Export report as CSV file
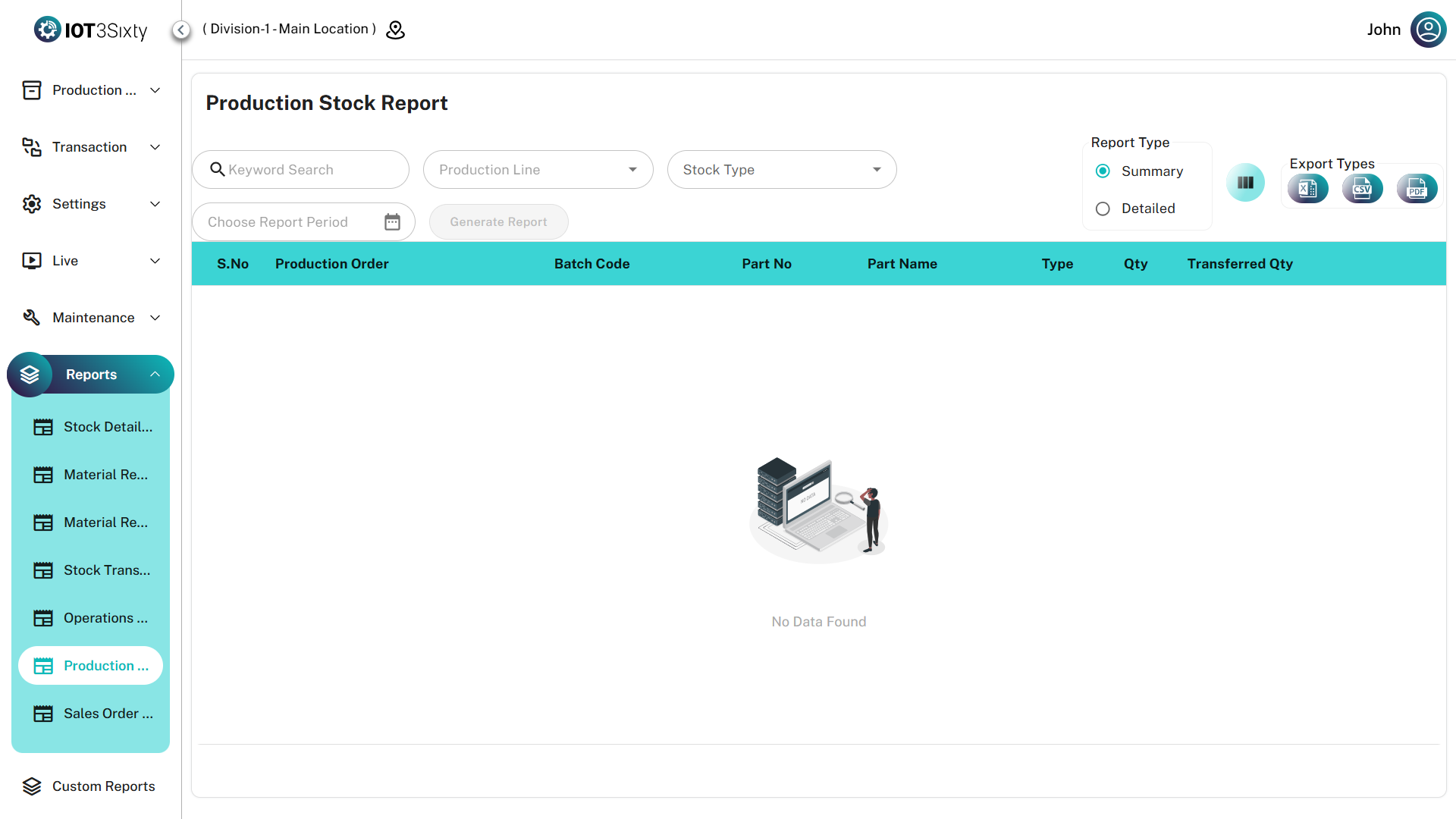This screenshot has width=1456, height=819. [x=1362, y=189]
